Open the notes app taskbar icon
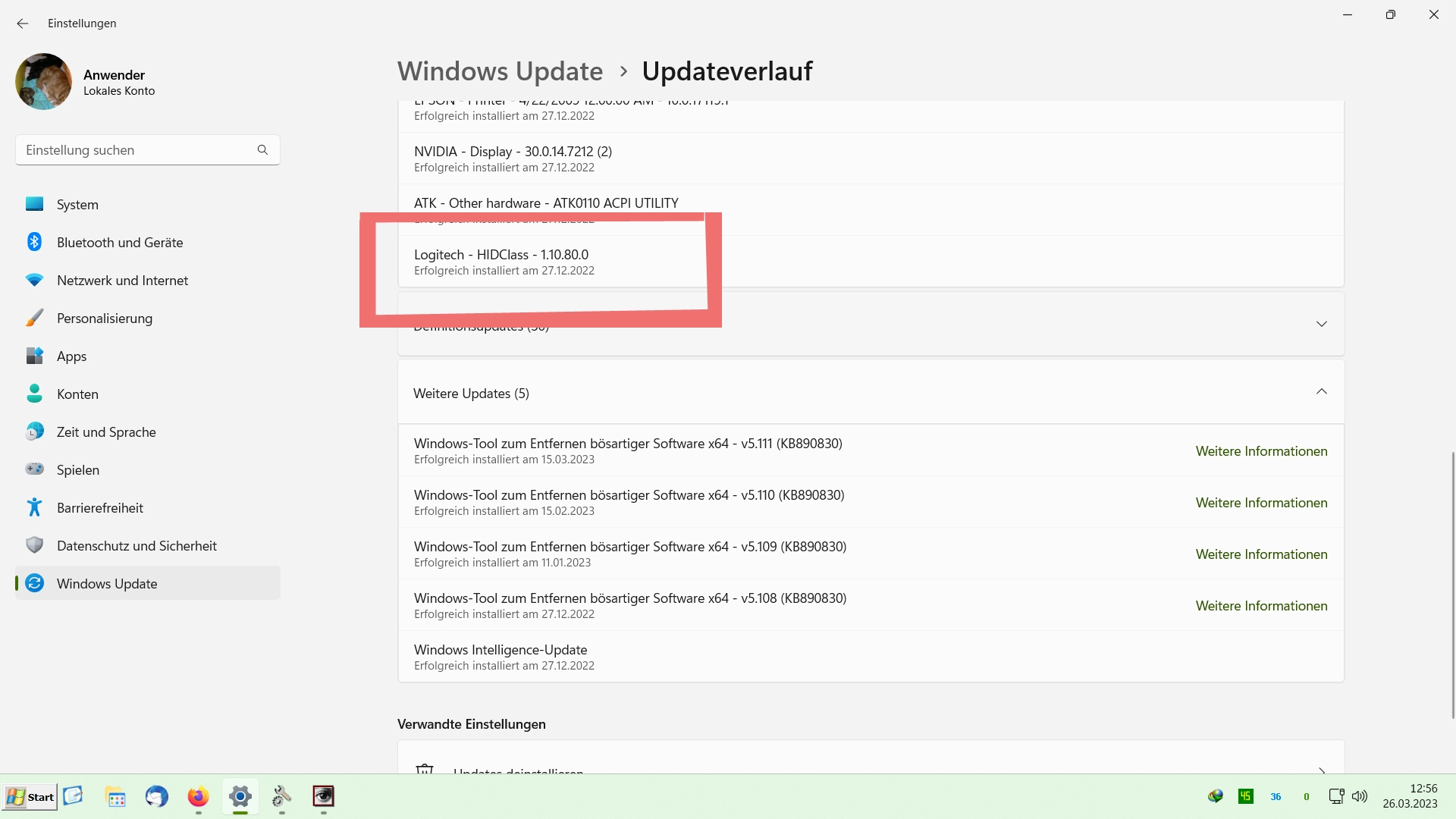1456x819 pixels. pyautogui.click(x=73, y=795)
